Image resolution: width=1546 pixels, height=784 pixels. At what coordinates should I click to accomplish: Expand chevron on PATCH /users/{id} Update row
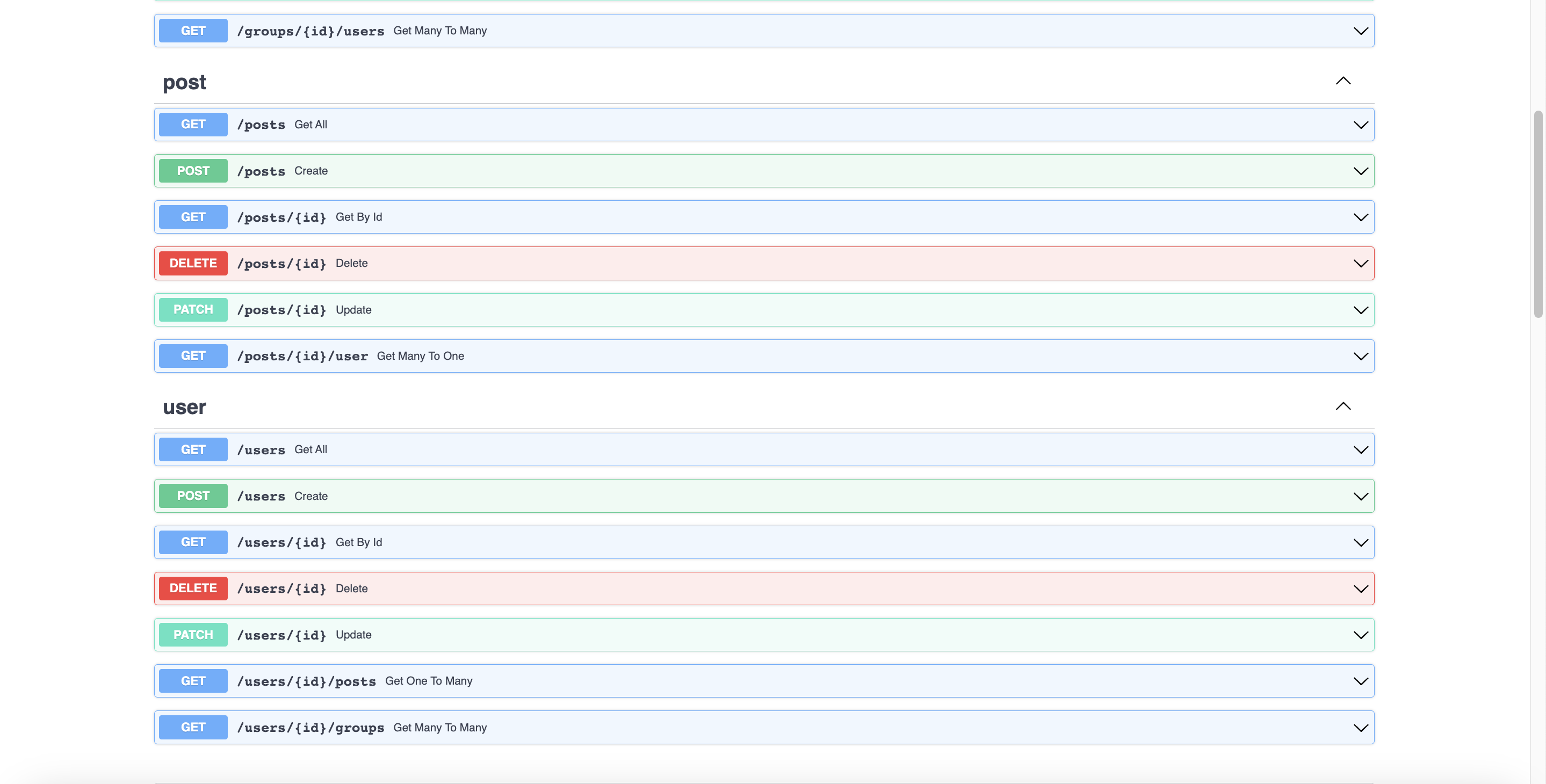(1360, 635)
